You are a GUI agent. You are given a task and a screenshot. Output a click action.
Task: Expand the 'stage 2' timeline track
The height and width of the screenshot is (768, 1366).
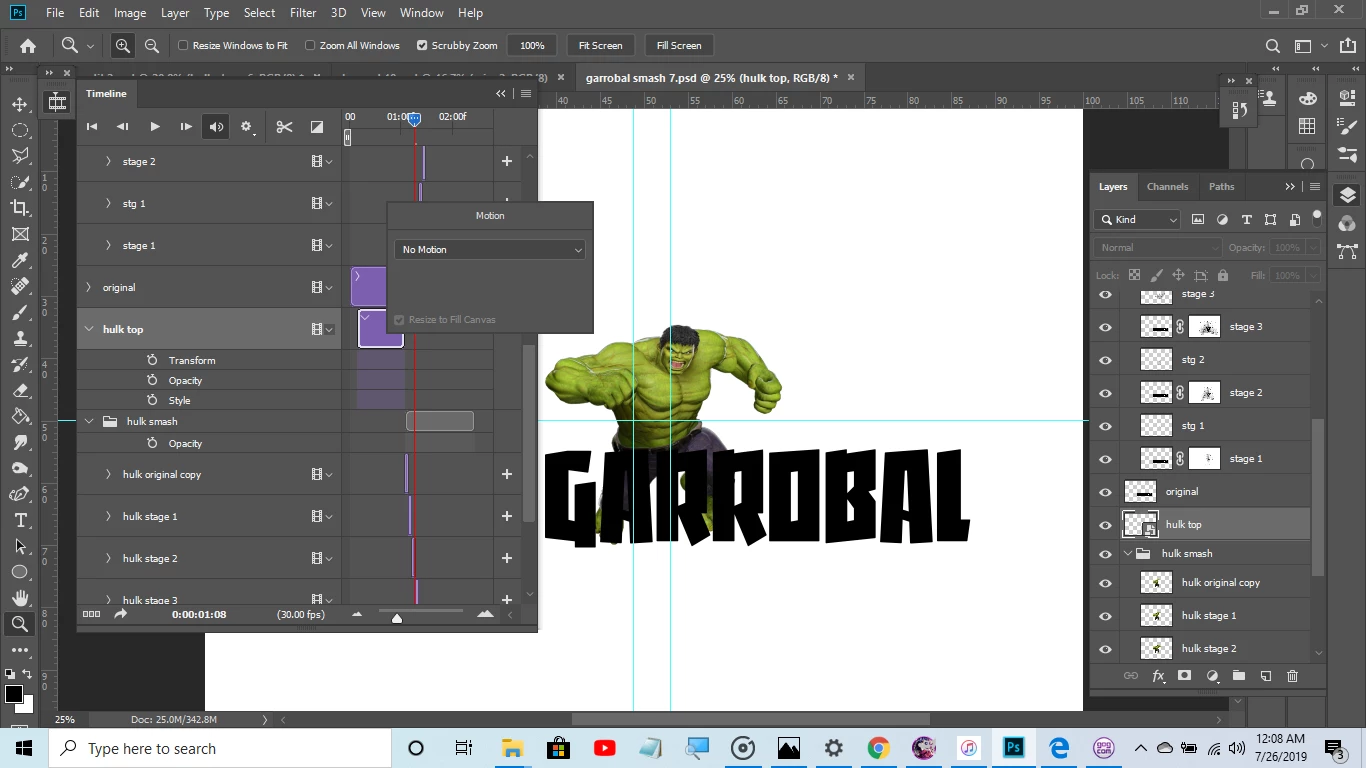pos(108,161)
